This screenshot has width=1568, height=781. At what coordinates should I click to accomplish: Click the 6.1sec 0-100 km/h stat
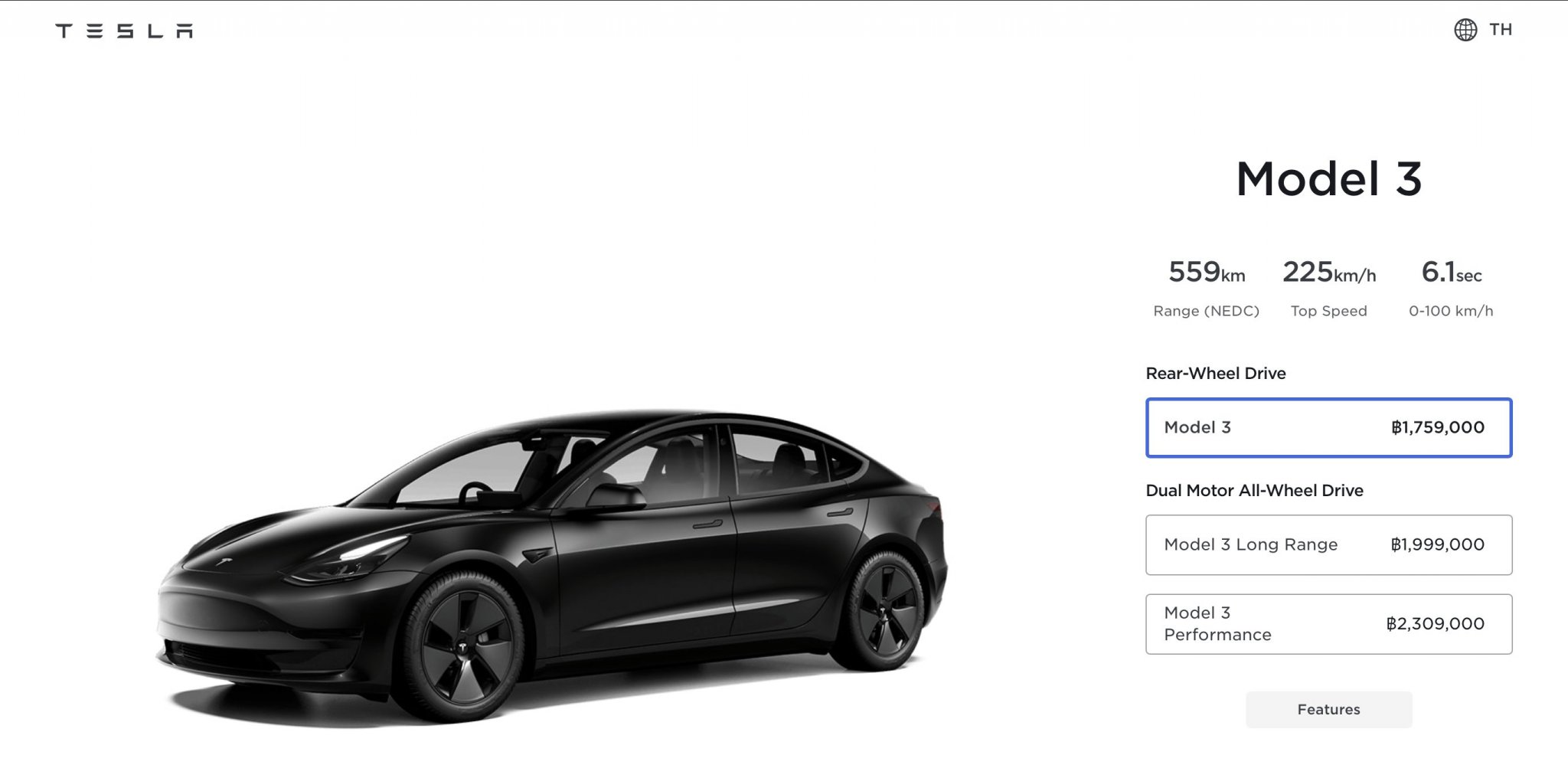pyautogui.click(x=1451, y=288)
